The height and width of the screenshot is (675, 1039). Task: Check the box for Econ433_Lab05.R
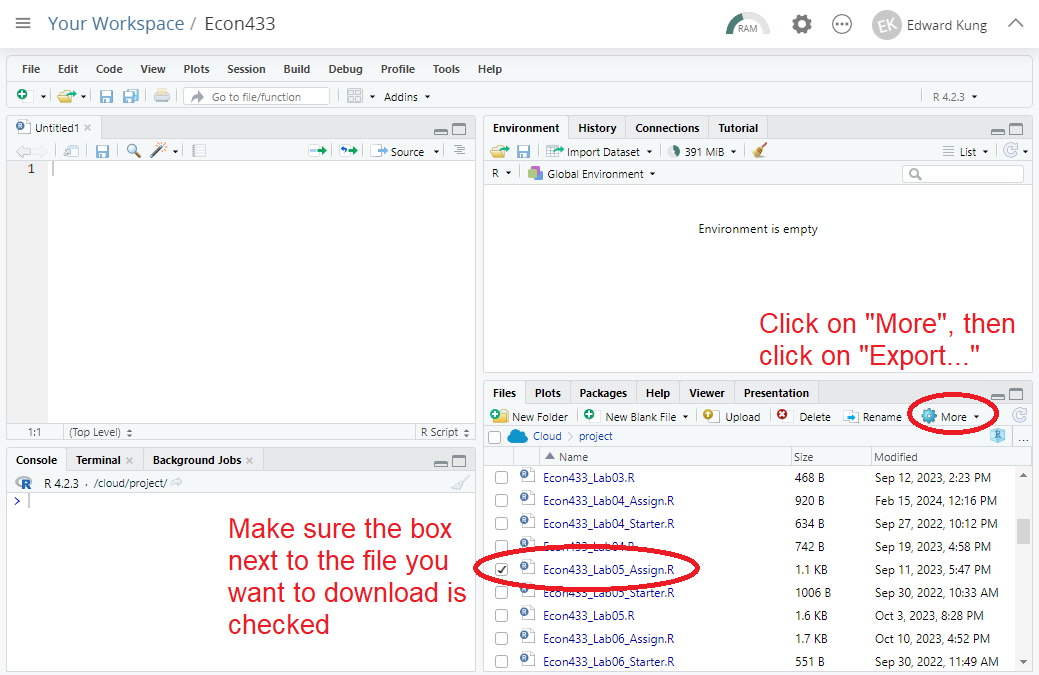tap(502, 615)
